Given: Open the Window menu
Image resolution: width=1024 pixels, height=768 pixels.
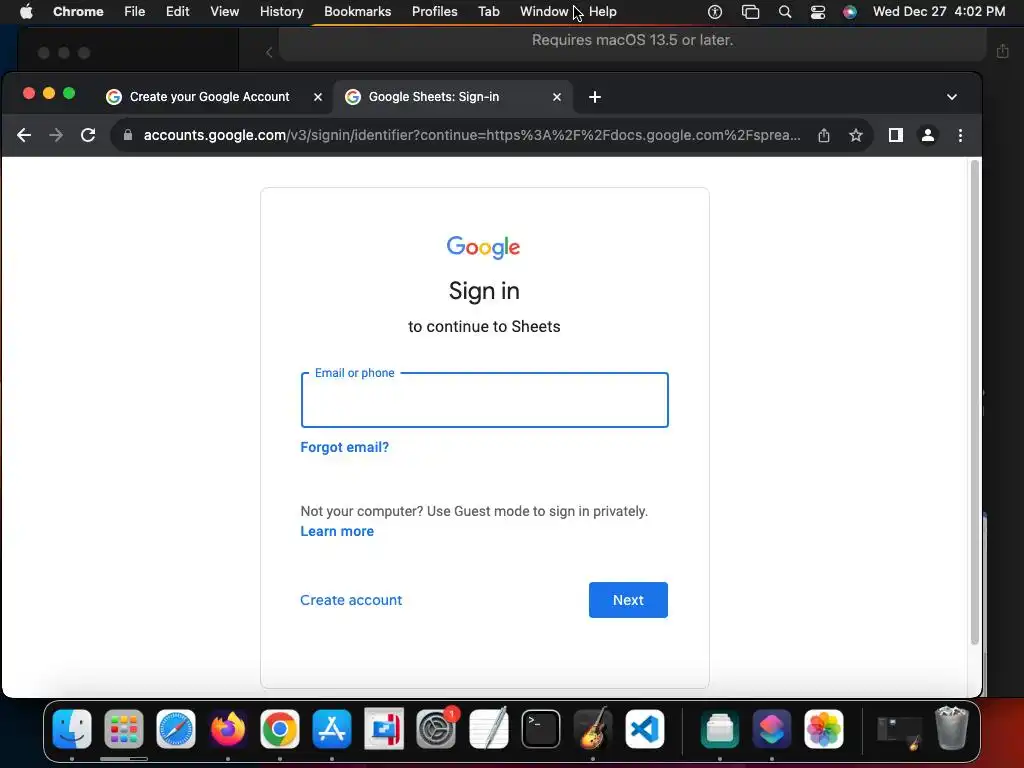Looking at the screenshot, I should coord(544,12).
